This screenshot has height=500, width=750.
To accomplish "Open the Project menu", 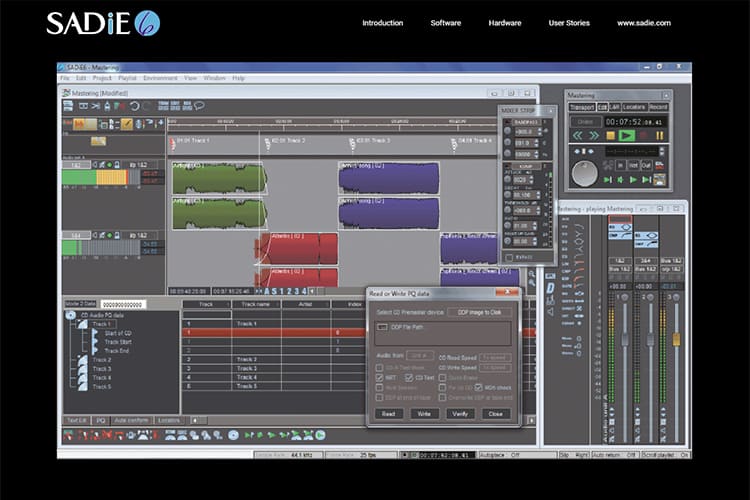I will (x=102, y=78).
